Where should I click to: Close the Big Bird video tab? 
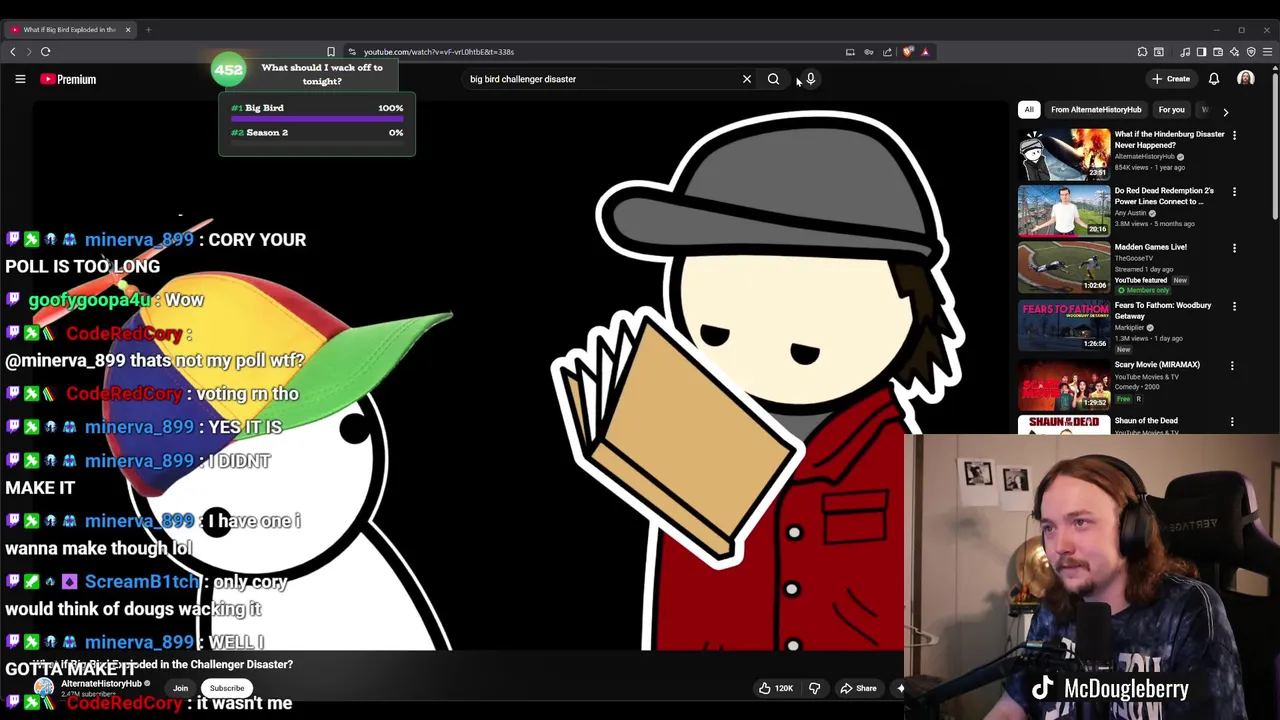(x=128, y=30)
